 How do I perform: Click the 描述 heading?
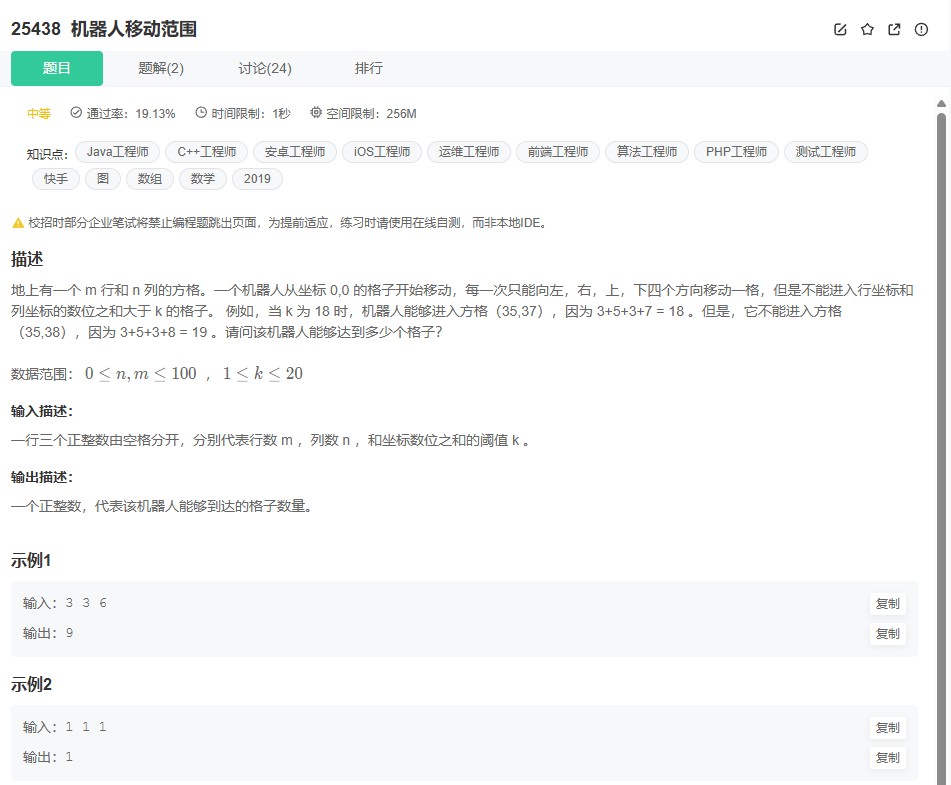(x=27, y=260)
